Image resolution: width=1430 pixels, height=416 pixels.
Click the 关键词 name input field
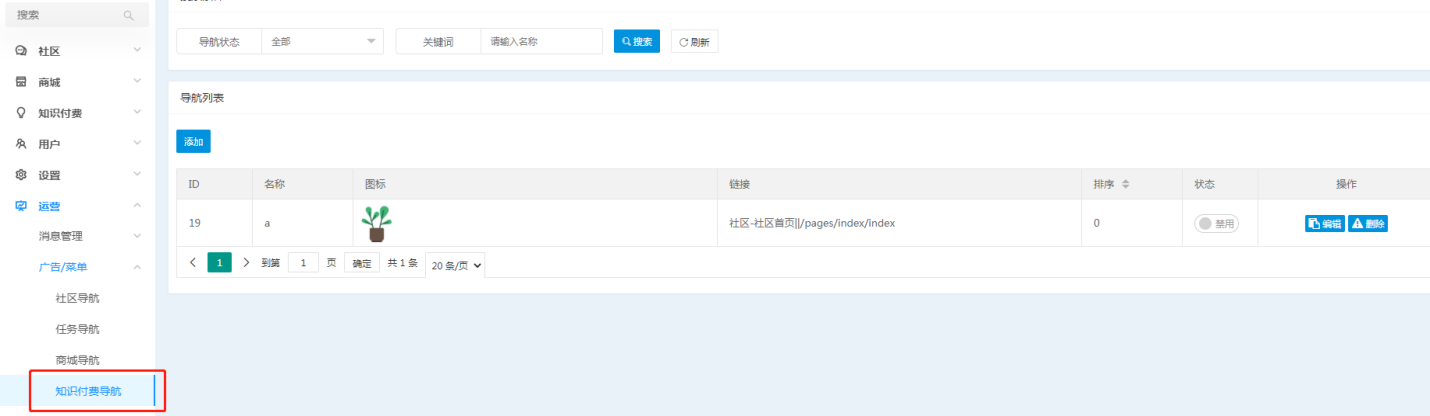click(541, 41)
